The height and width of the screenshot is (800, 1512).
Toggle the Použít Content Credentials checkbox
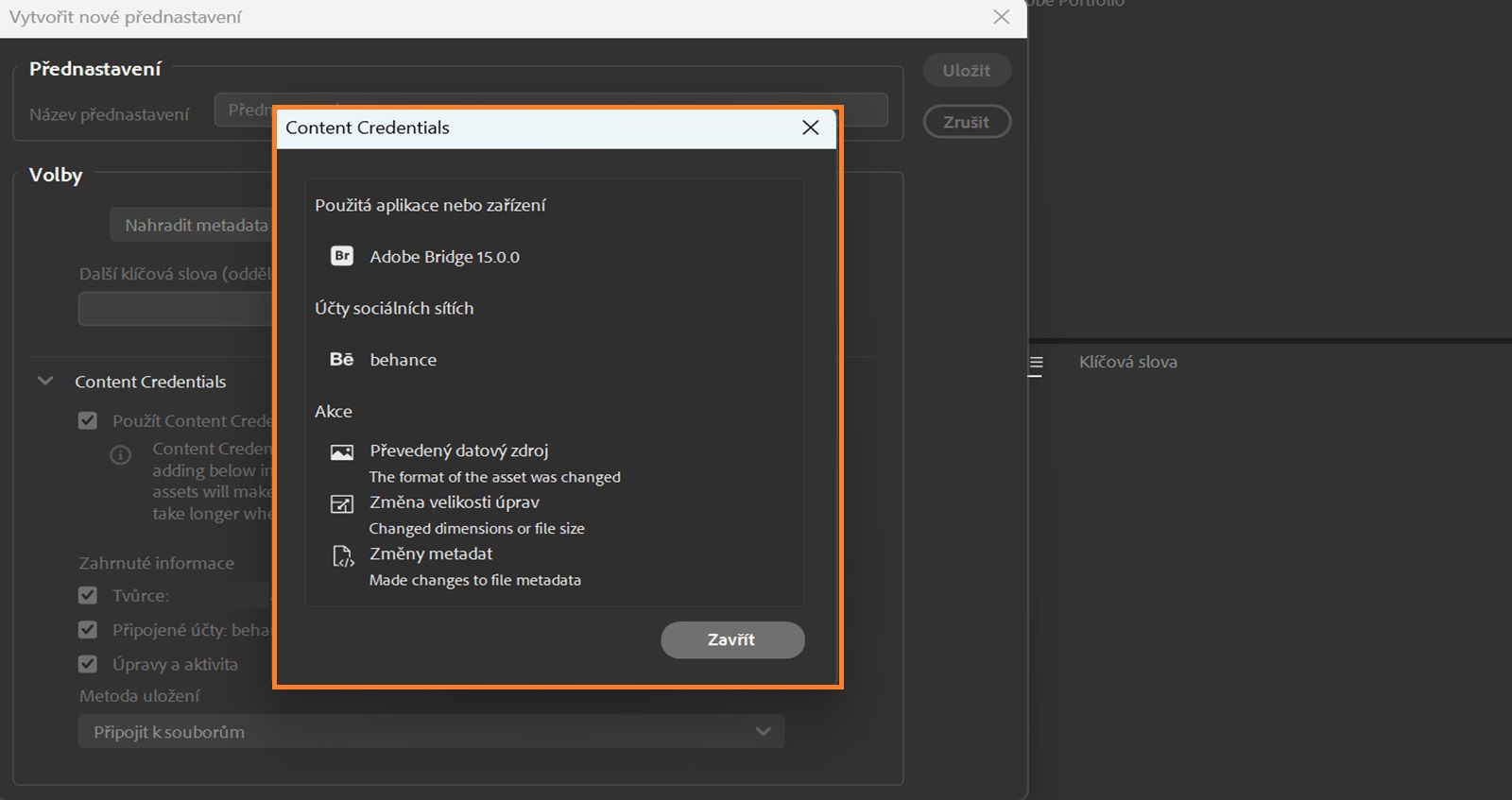pyautogui.click(x=88, y=420)
